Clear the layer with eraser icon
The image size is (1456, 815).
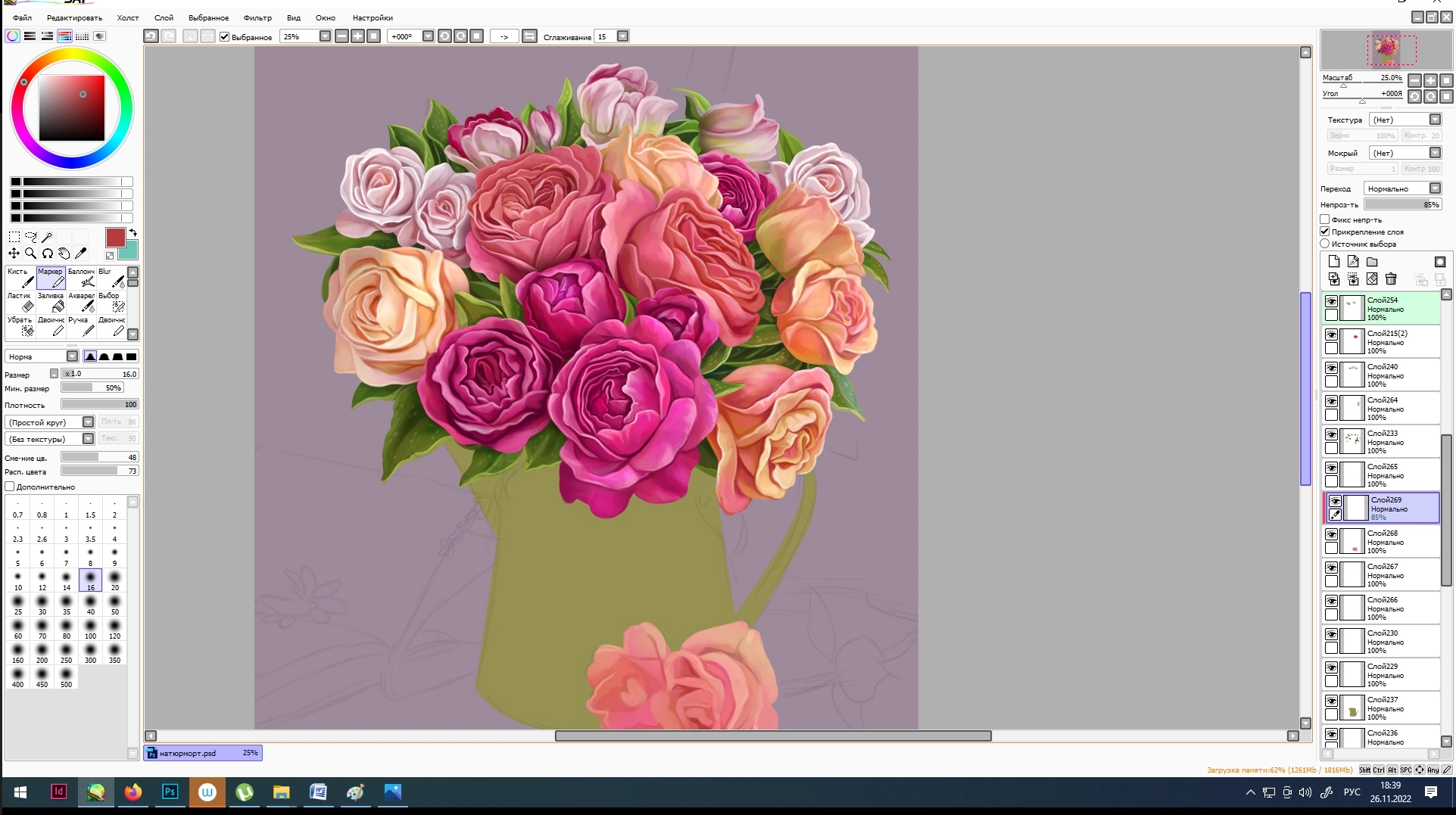point(1372,279)
